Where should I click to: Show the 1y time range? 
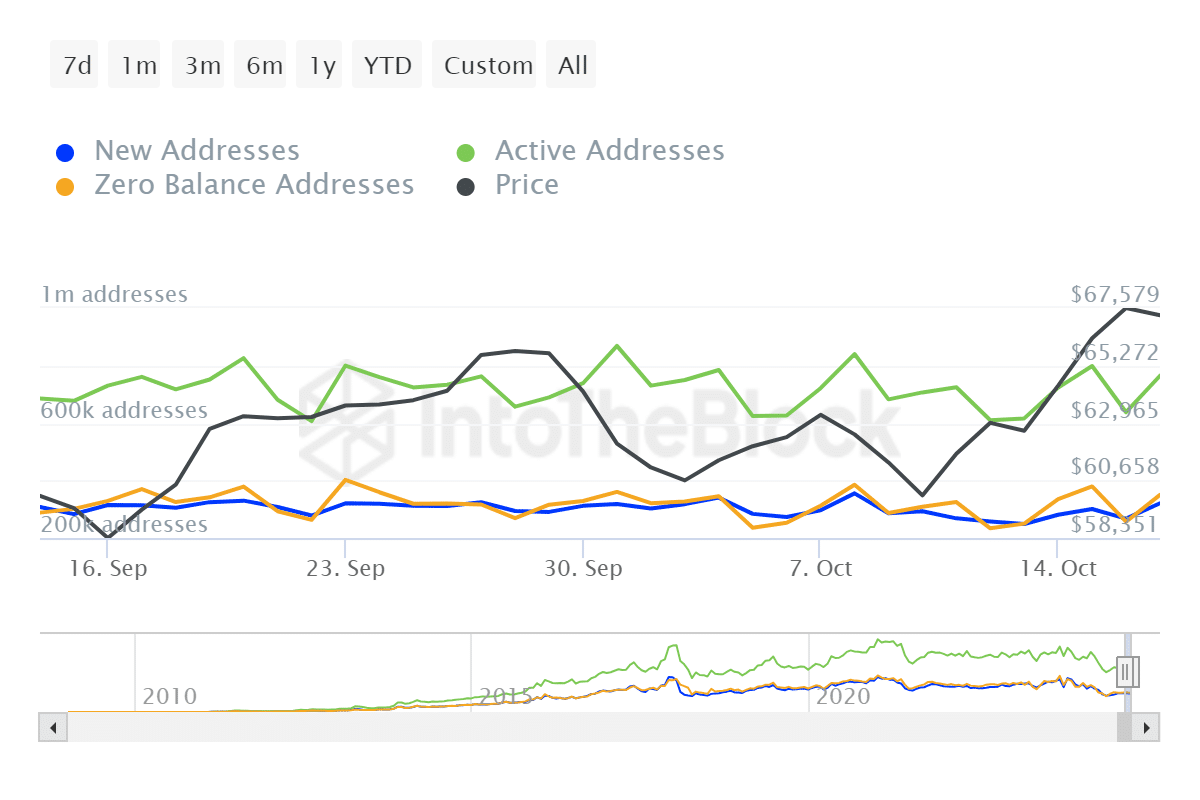tap(321, 65)
